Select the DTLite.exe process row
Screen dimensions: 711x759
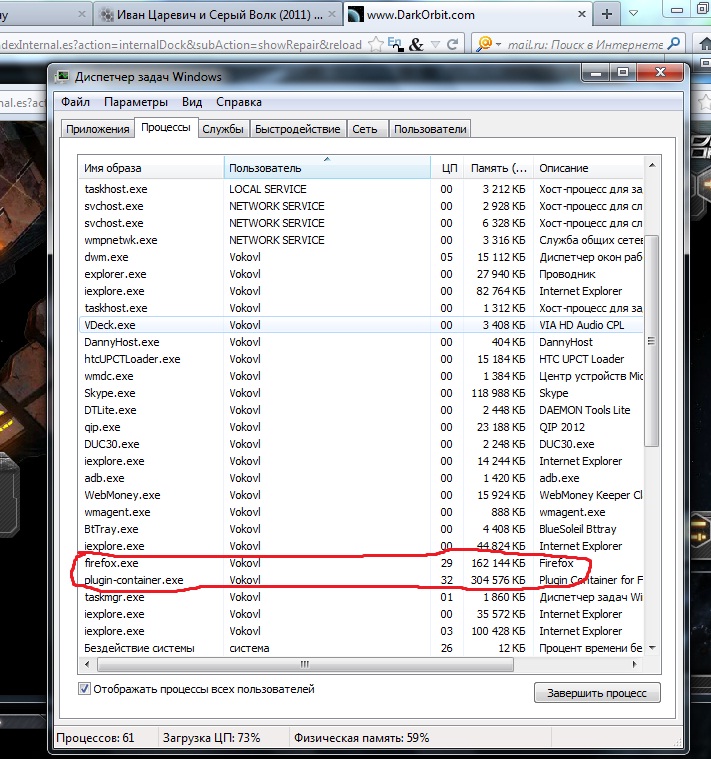361,410
